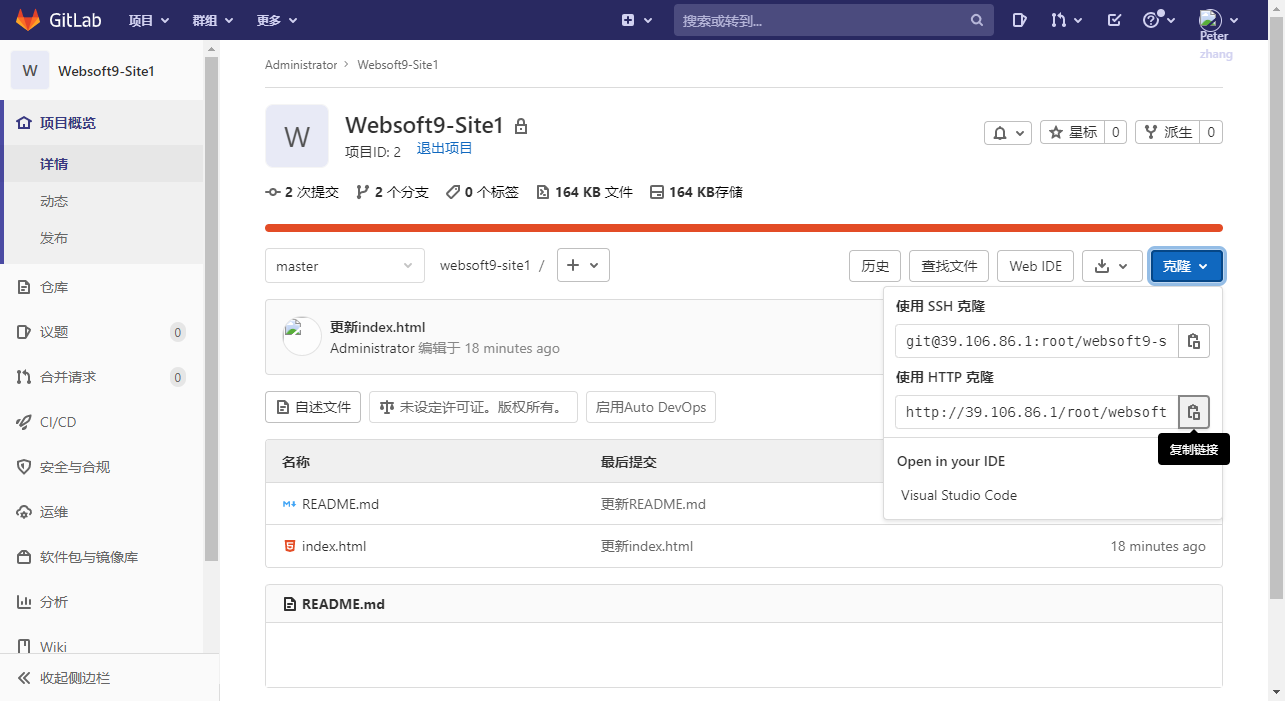Copy the HTTP clone URL
The image size is (1285, 701).
[x=1194, y=412]
